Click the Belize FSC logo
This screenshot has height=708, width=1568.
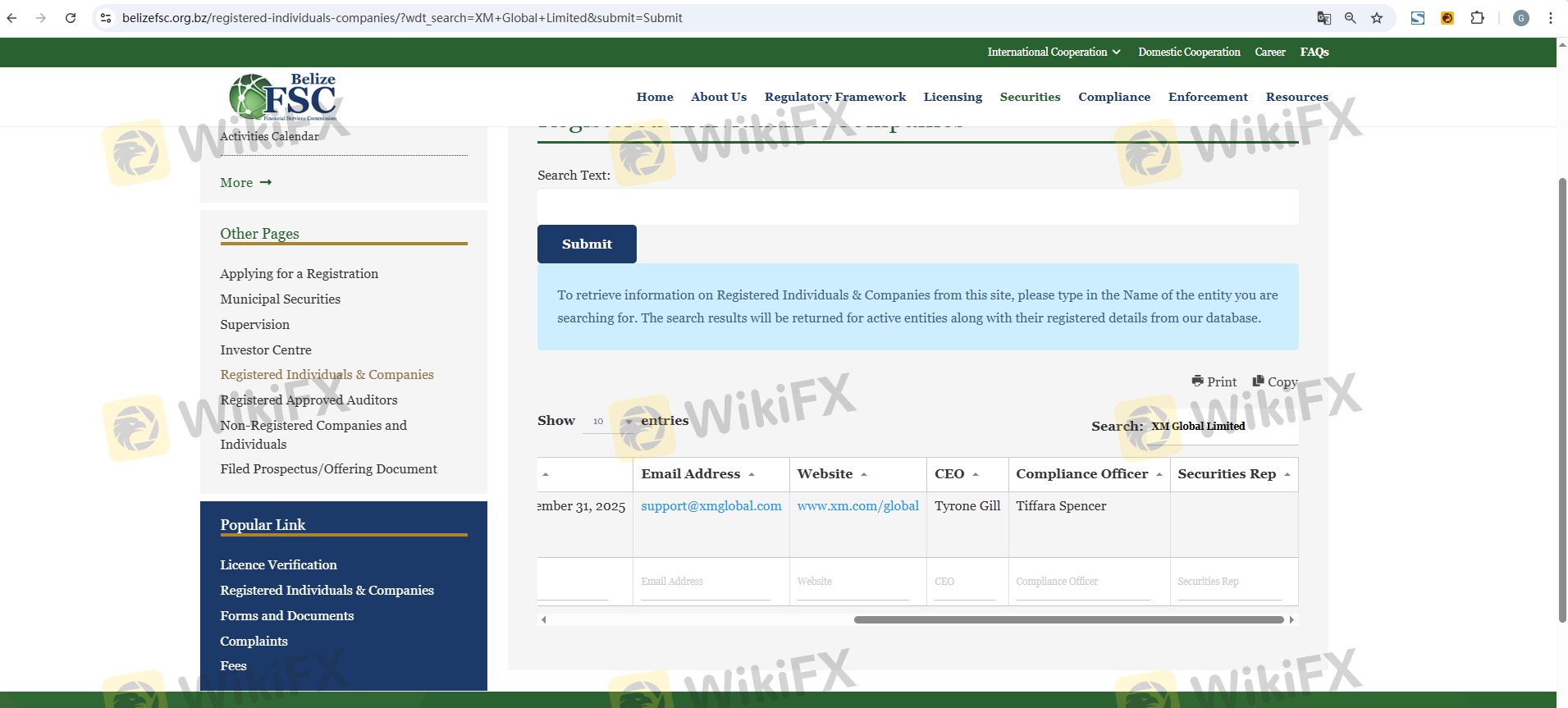point(284,98)
